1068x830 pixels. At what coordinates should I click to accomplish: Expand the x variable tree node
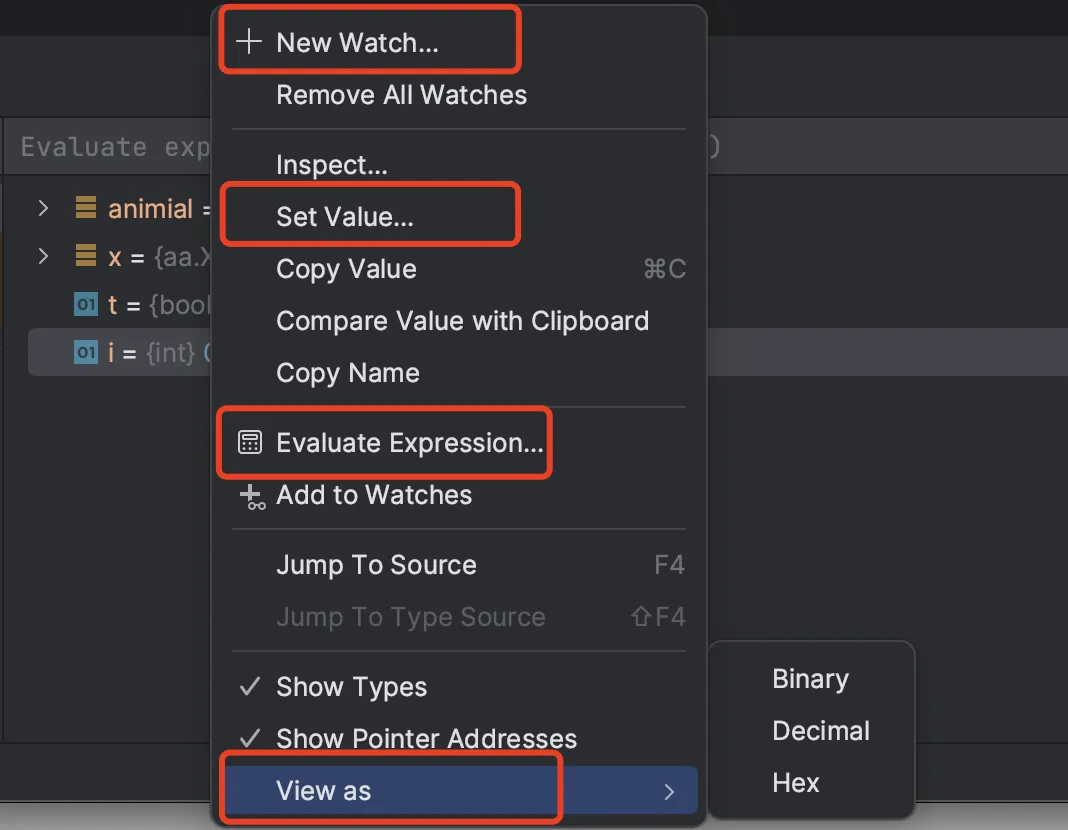pos(43,256)
